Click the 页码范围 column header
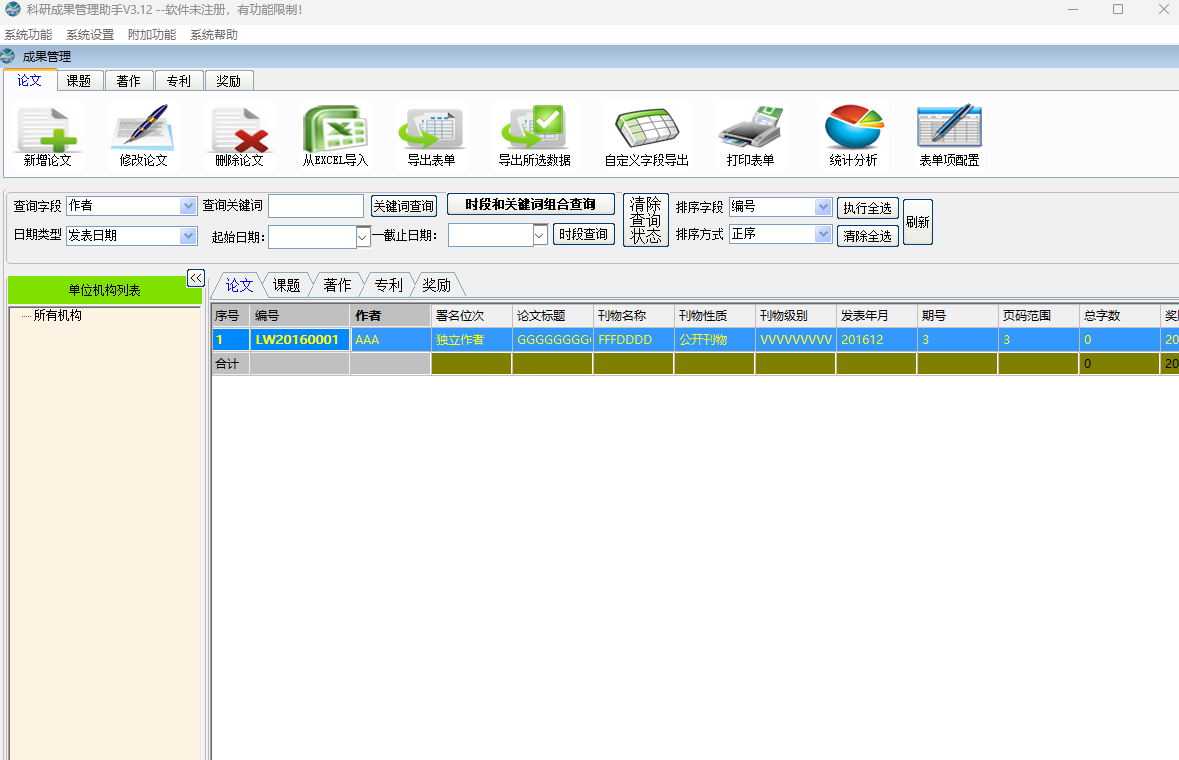The height and width of the screenshot is (760, 1179). pos(1038,316)
